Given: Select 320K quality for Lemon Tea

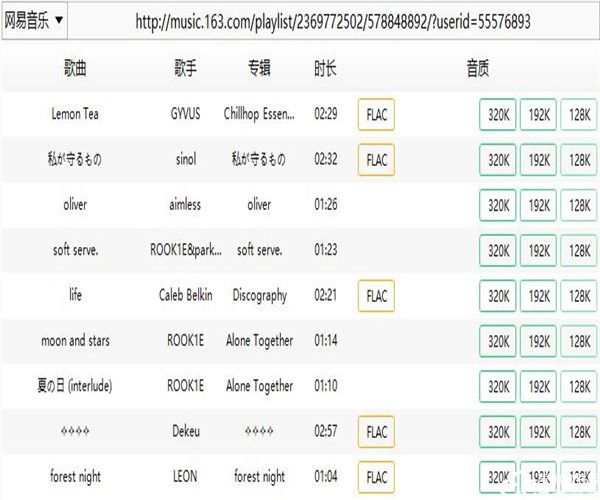Looking at the screenshot, I should click(x=498, y=114).
